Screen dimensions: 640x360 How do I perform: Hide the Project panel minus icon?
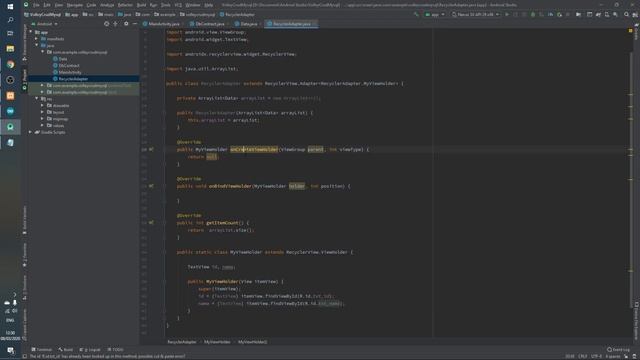pos(135,24)
